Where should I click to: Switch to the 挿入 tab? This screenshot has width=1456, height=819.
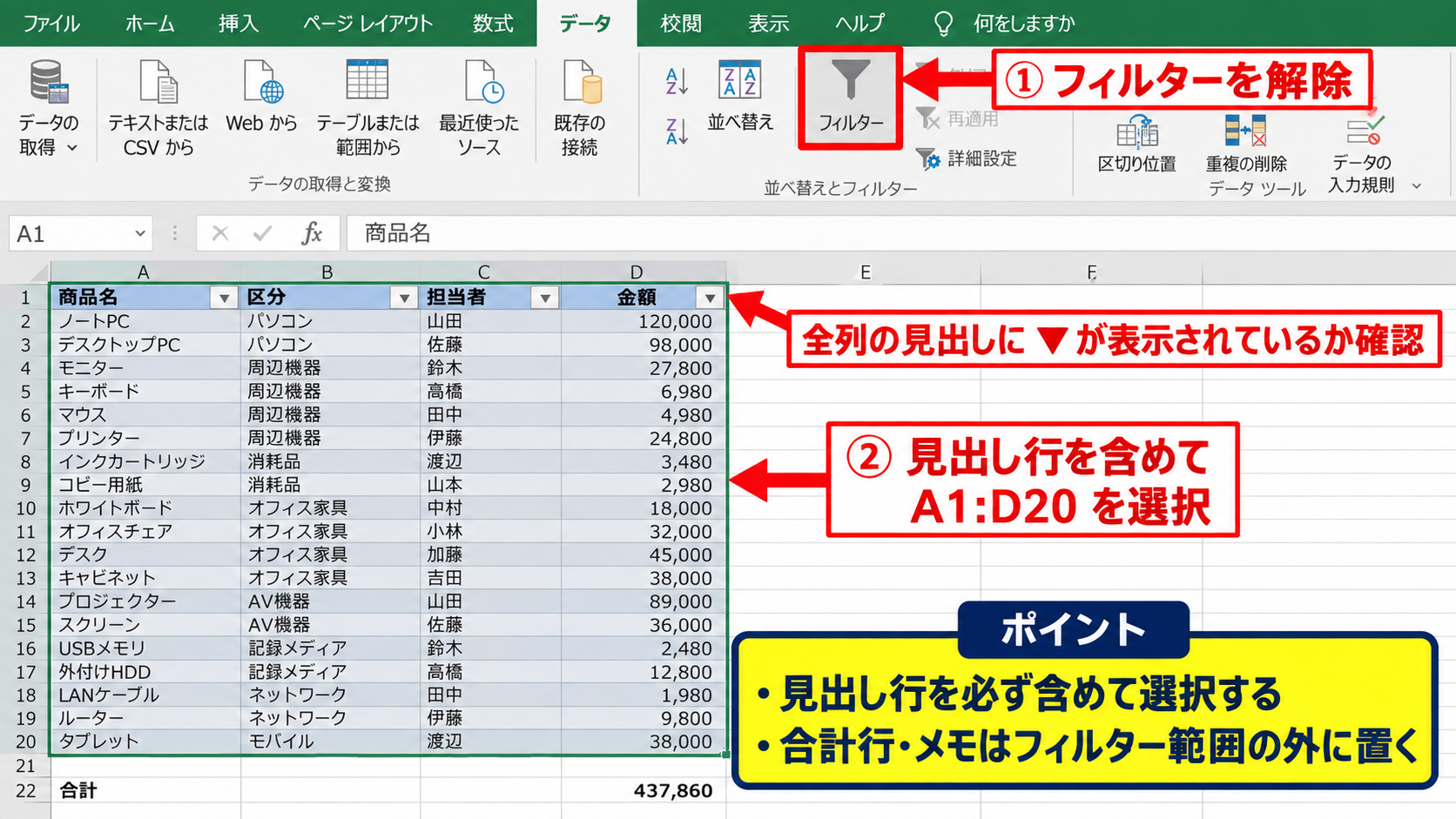pyautogui.click(x=239, y=23)
